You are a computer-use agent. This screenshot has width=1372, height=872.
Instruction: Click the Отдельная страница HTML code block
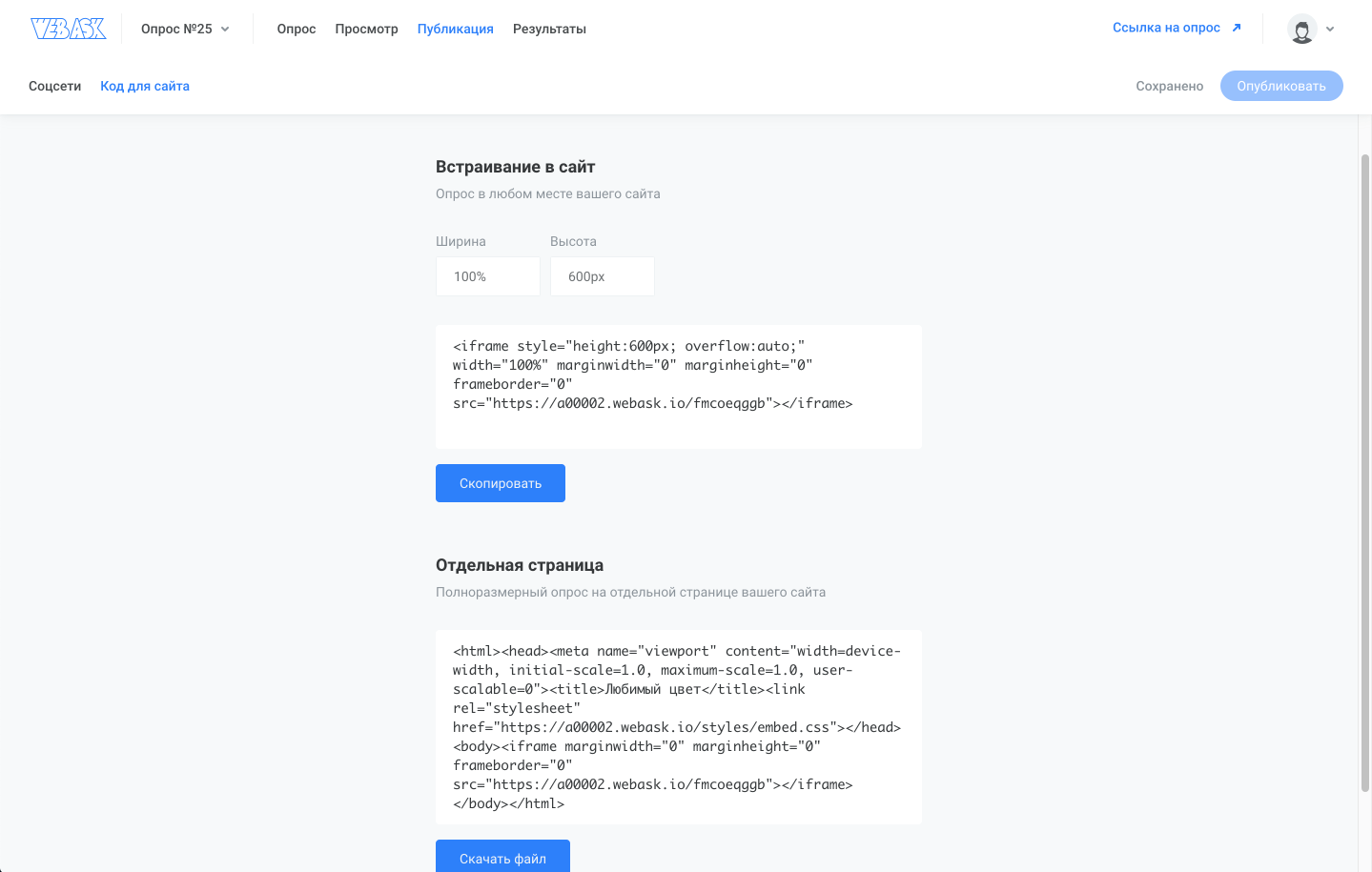tap(678, 726)
